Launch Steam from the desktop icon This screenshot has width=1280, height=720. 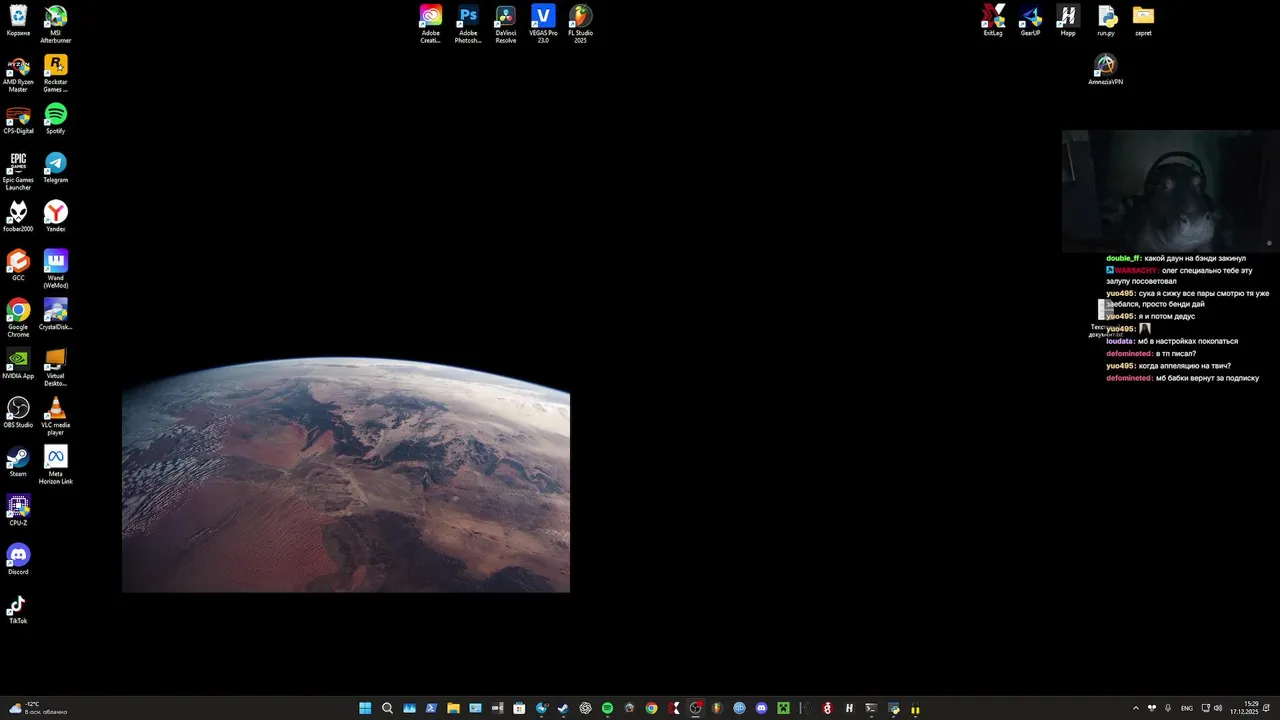[18, 462]
